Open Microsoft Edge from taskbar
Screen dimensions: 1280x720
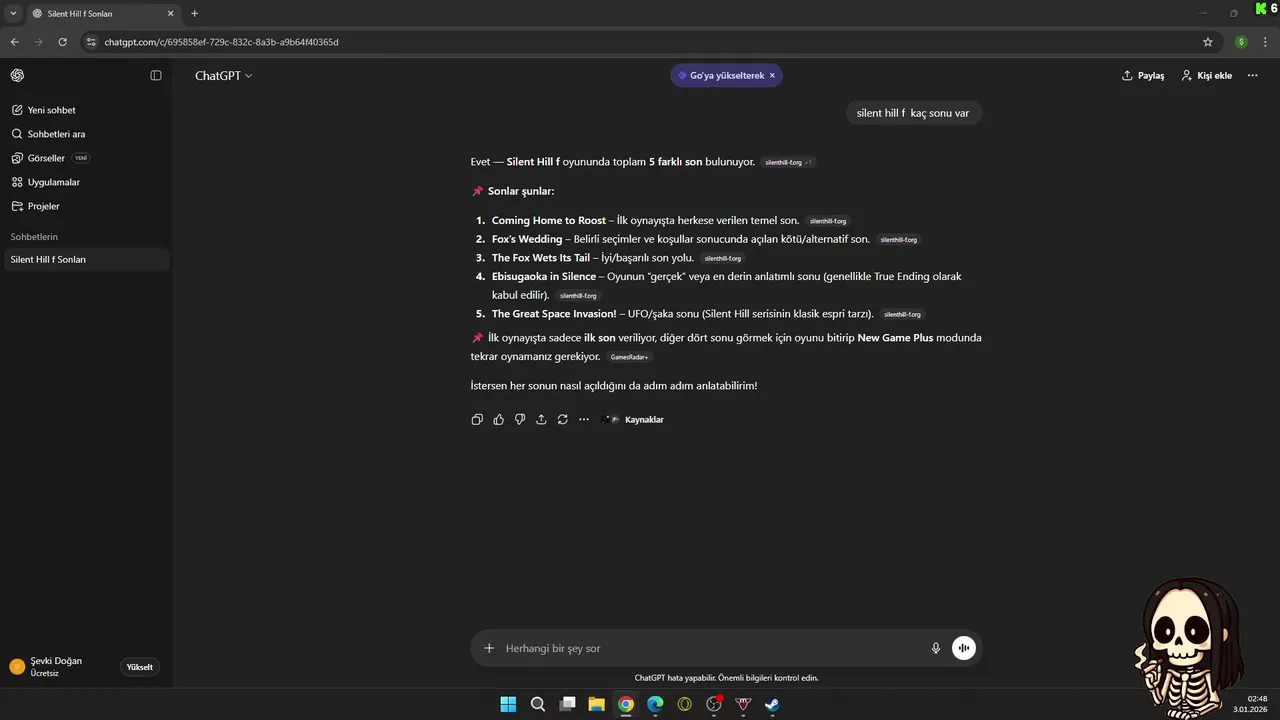[655, 704]
